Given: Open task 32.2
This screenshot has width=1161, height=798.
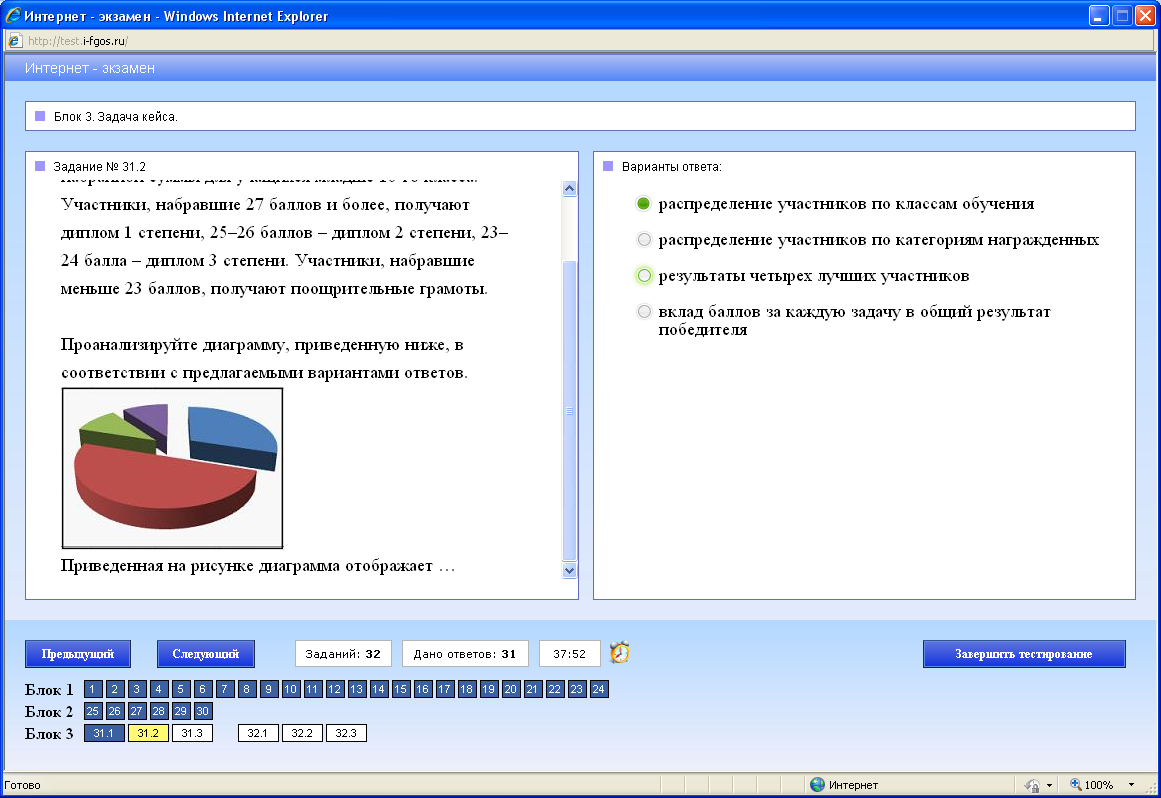Looking at the screenshot, I should click(x=302, y=734).
